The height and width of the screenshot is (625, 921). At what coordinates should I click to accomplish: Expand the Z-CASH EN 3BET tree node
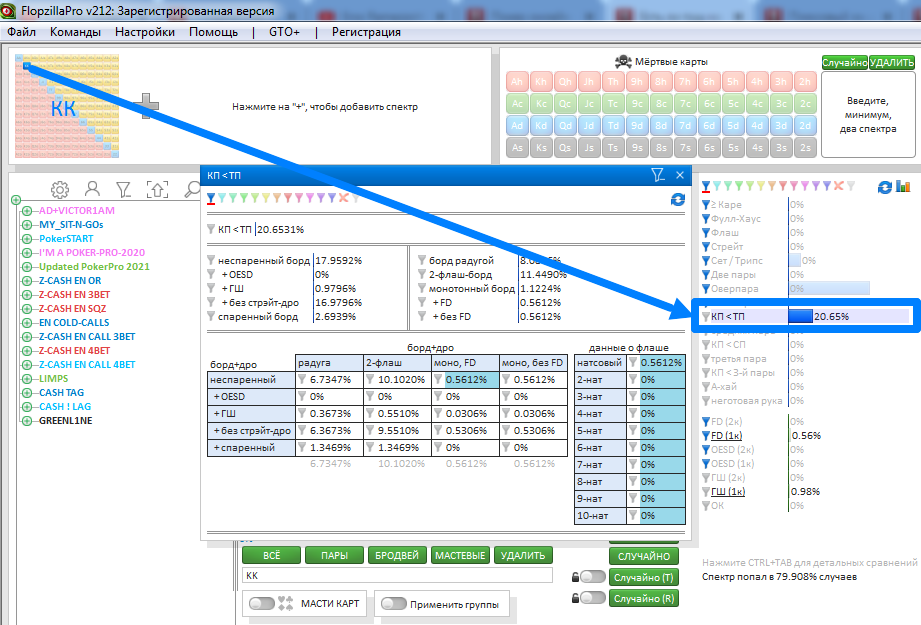tap(15, 295)
